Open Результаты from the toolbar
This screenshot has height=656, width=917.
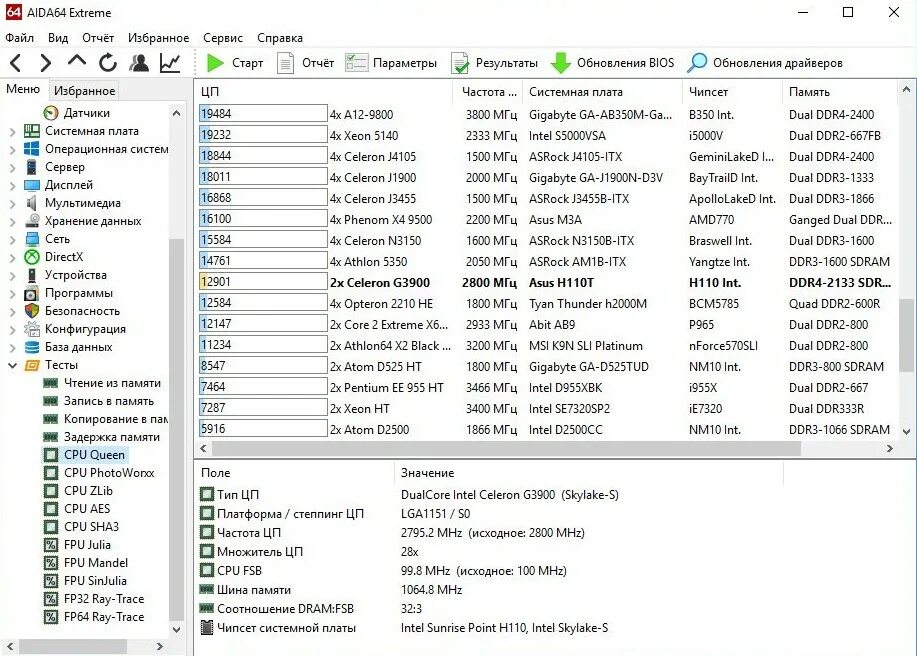click(494, 63)
